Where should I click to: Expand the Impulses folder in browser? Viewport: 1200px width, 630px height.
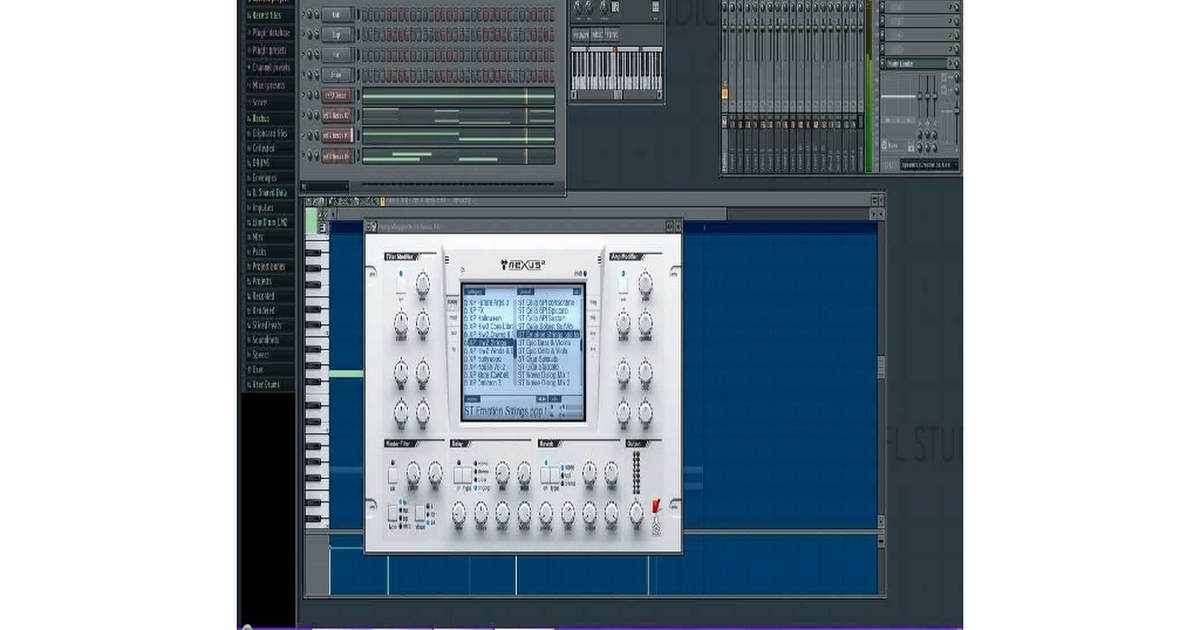point(261,208)
